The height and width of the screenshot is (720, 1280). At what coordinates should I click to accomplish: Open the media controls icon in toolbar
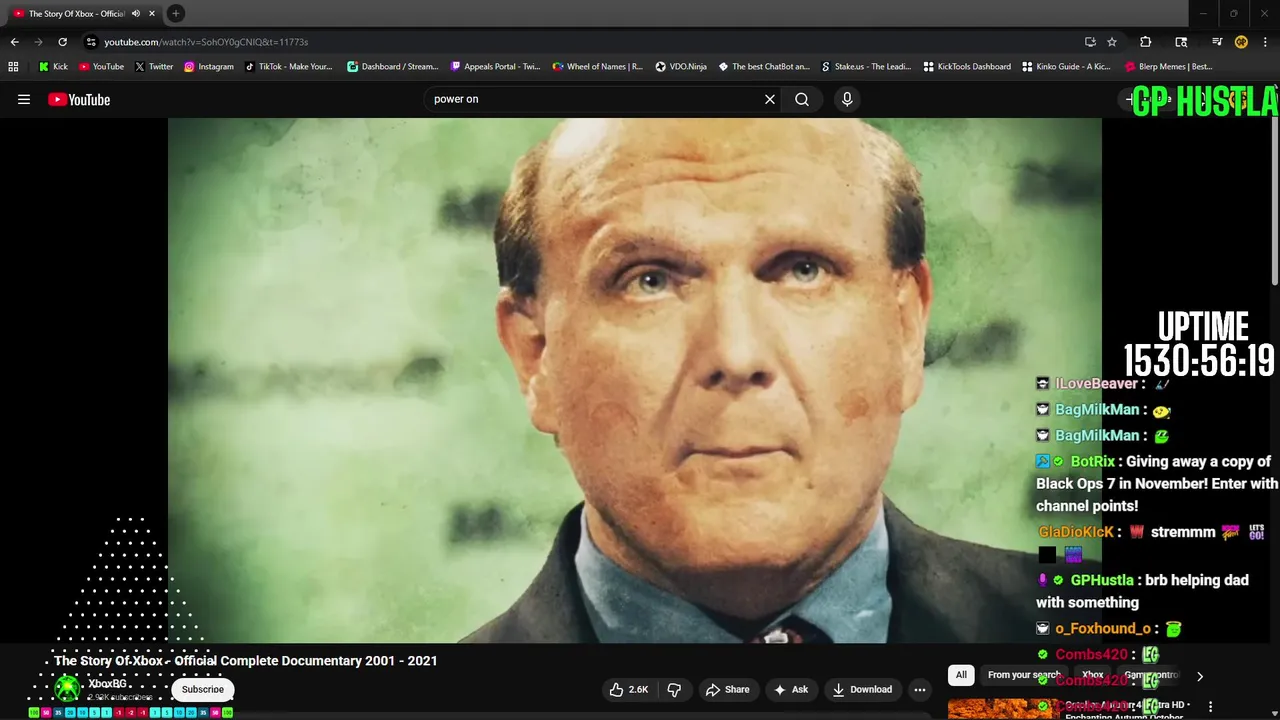[1217, 42]
